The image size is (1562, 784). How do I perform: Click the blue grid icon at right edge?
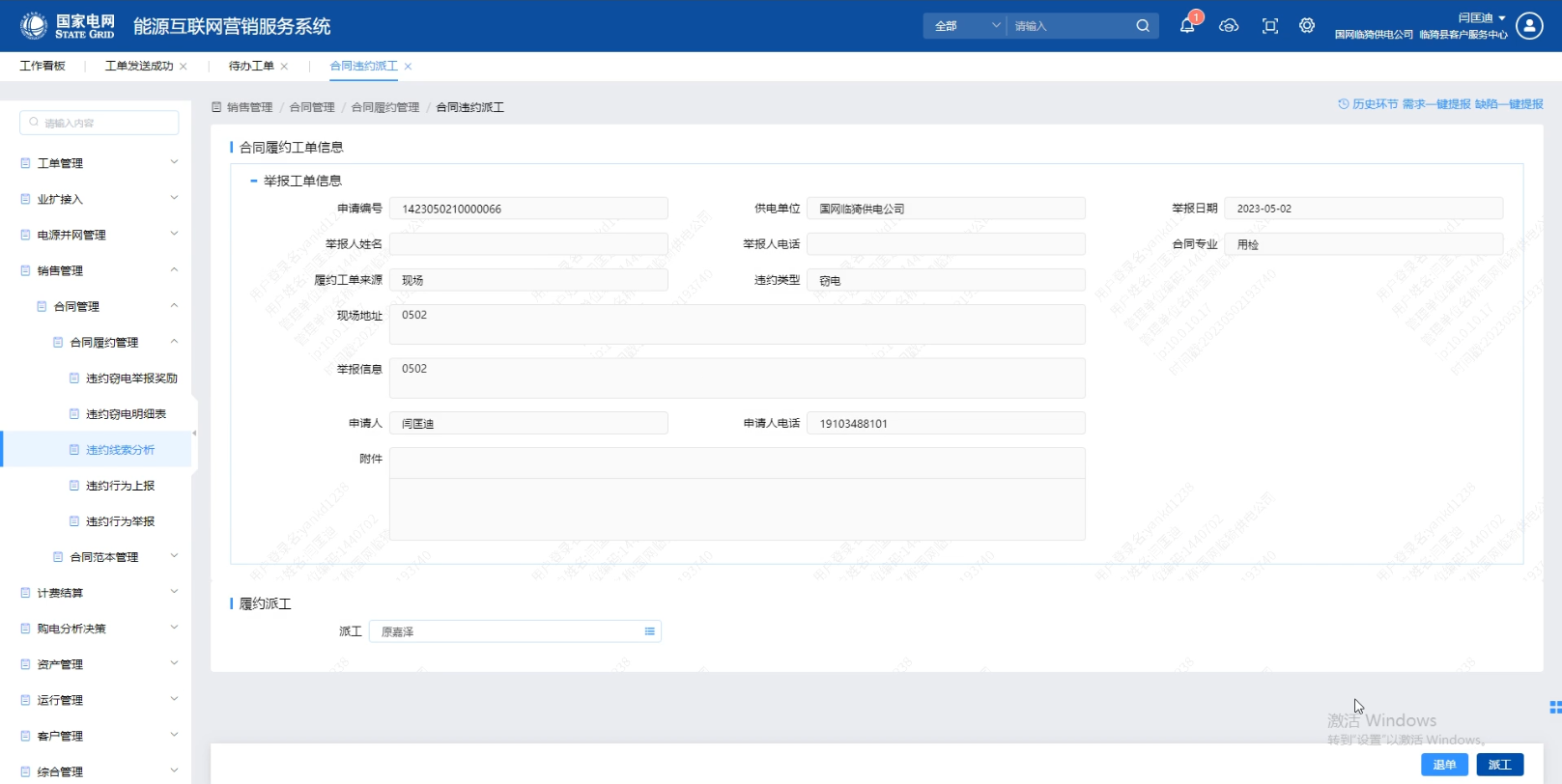(1554, 707)
